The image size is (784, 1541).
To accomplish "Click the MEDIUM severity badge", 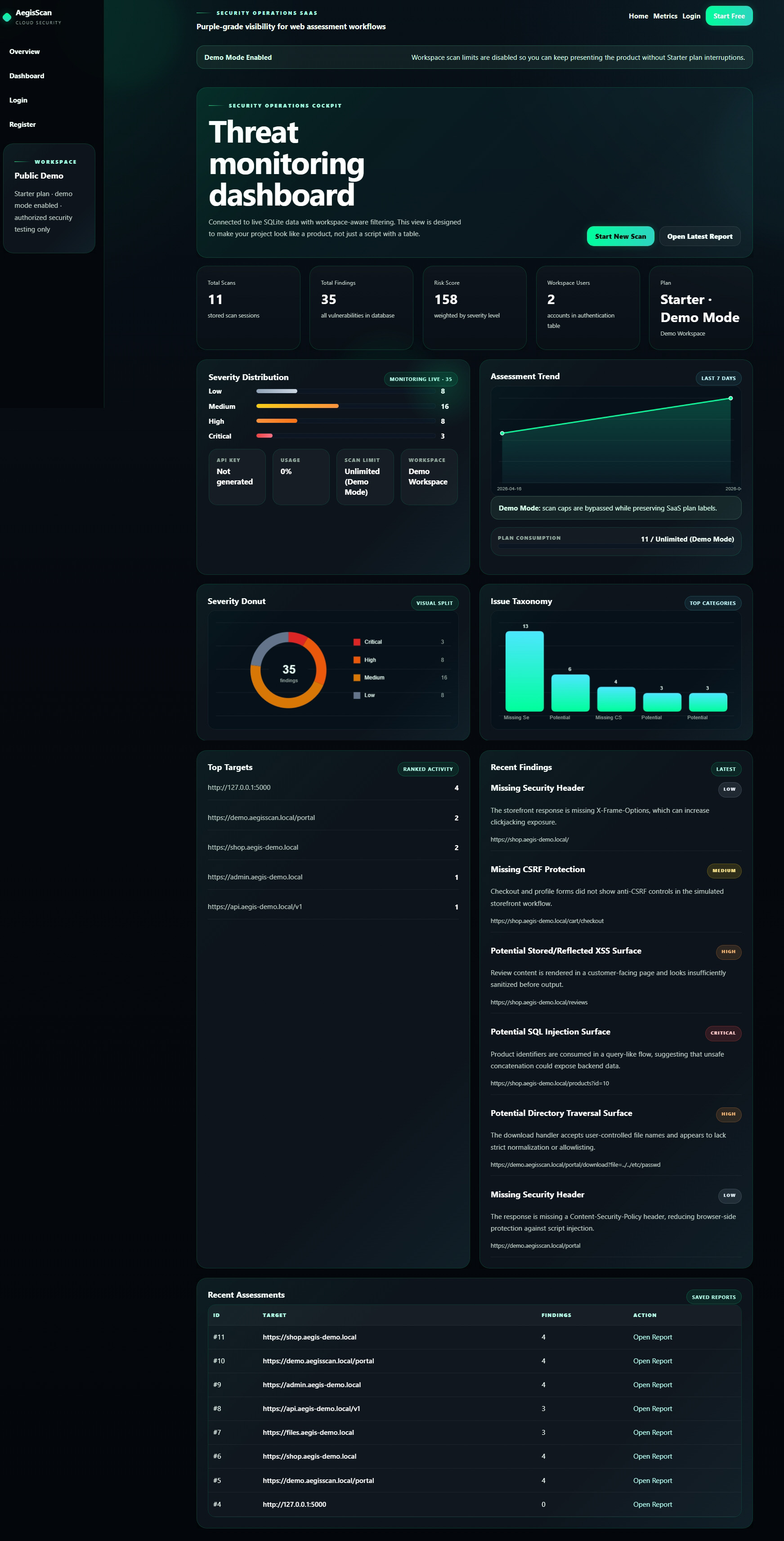I will click(x=724, y=870).
